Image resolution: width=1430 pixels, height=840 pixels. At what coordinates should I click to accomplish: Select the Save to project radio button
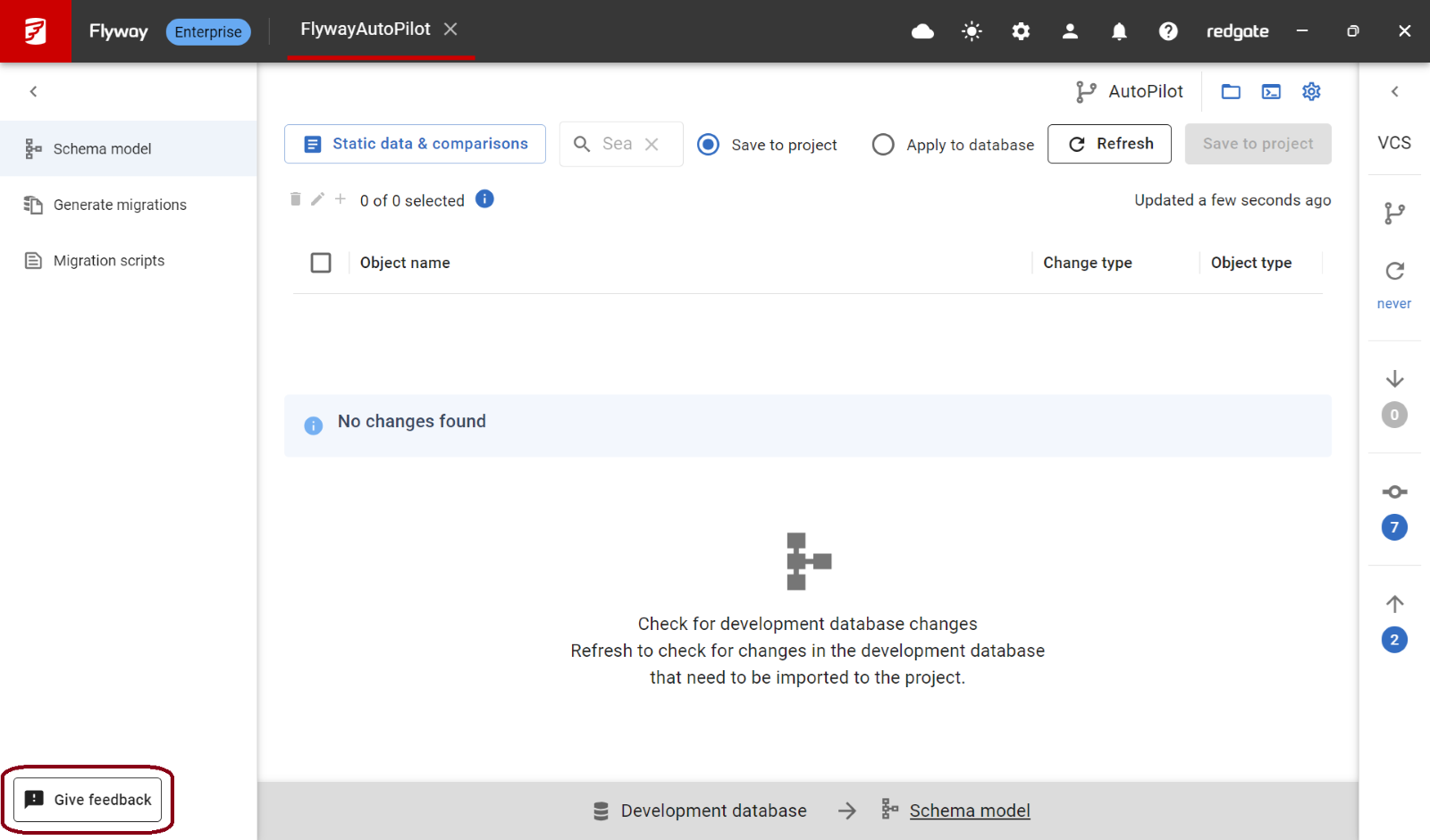tap(708, 145)
